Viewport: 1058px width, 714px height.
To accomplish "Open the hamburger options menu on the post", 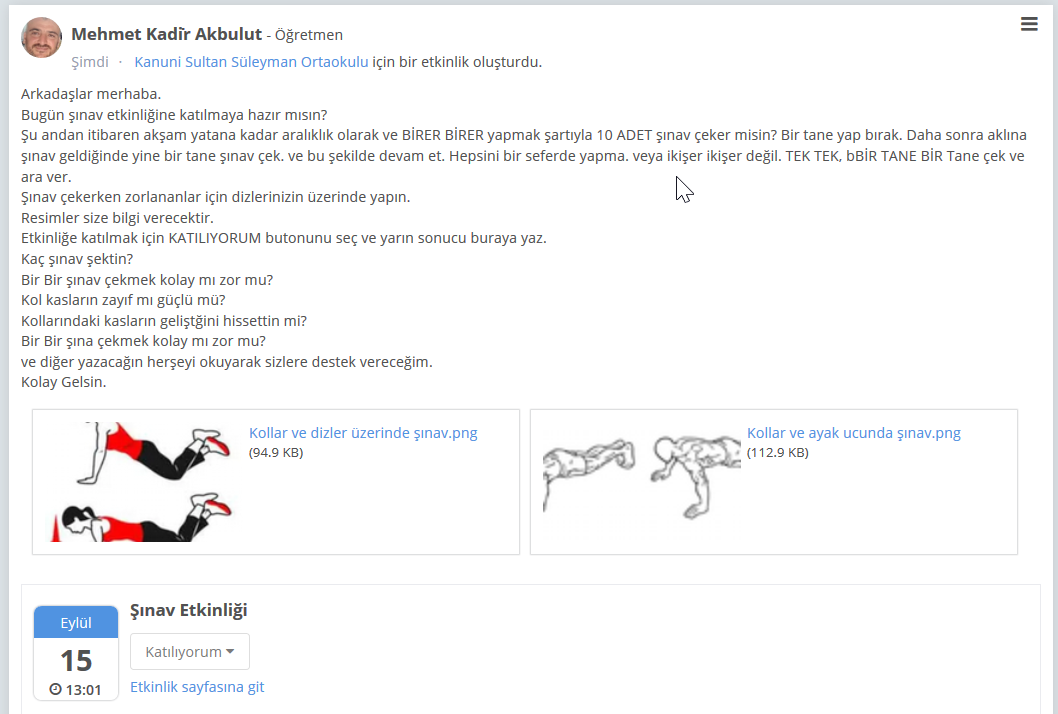I will (x=1029, y=24).
